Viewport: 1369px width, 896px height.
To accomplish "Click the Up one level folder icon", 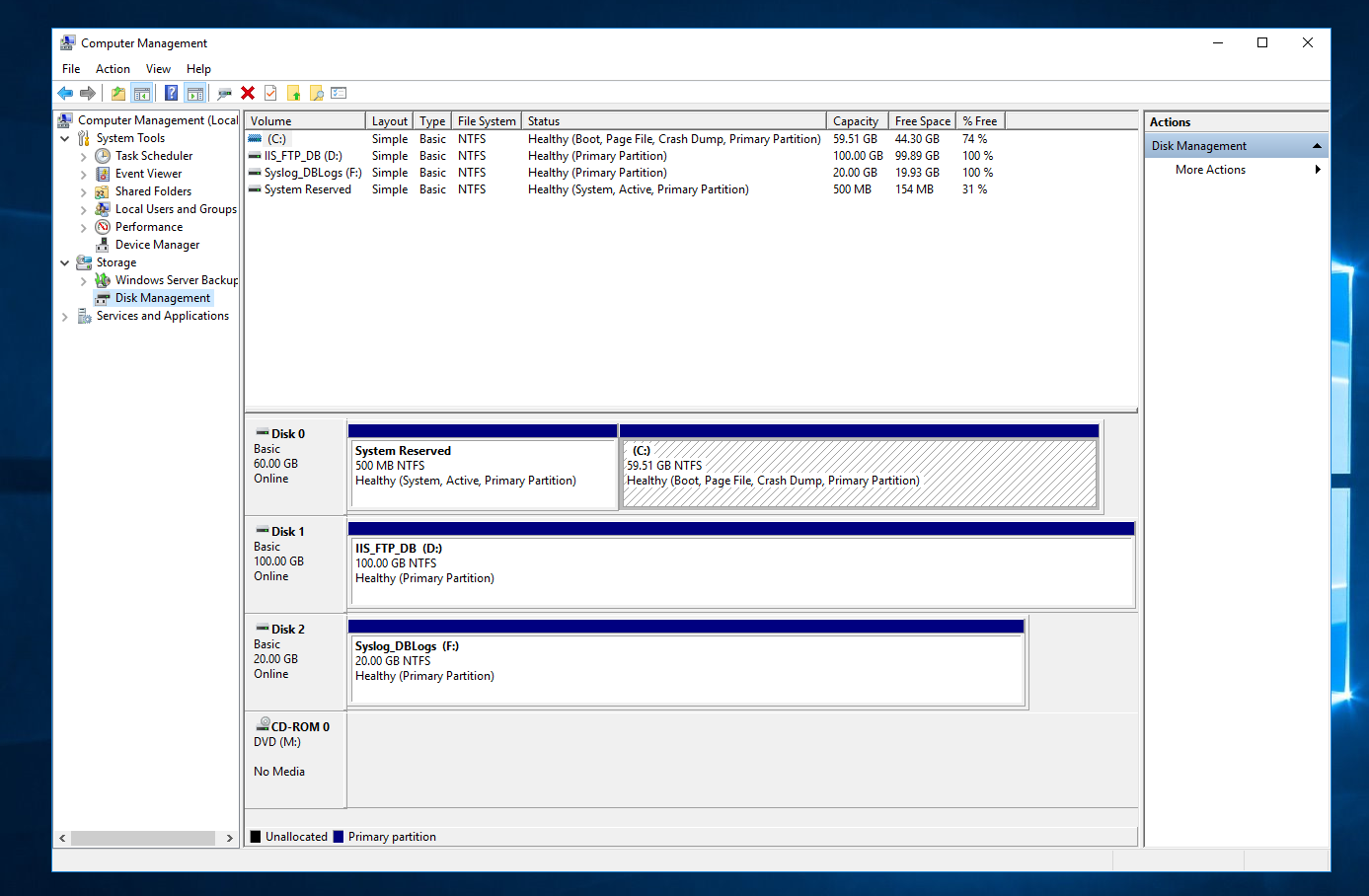I will [x=118, y=93].
